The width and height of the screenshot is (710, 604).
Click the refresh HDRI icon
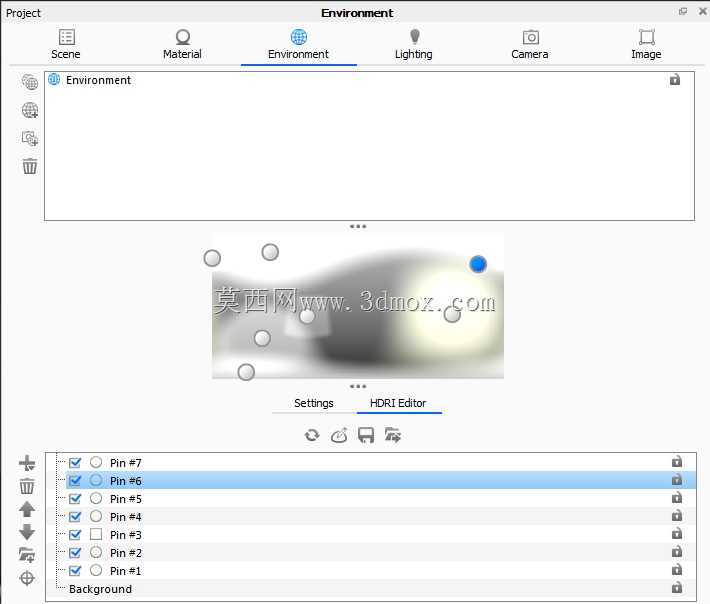[x=312, y=435]
